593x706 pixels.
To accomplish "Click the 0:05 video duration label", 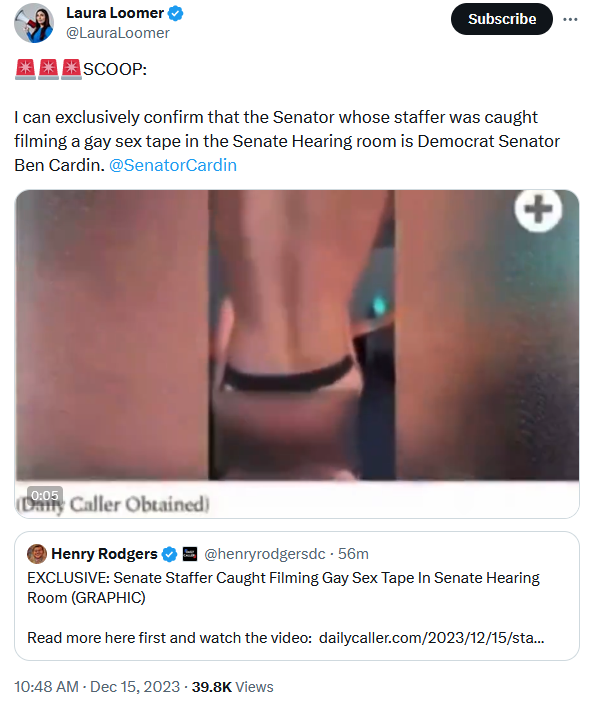I will (x=45, y=495).
